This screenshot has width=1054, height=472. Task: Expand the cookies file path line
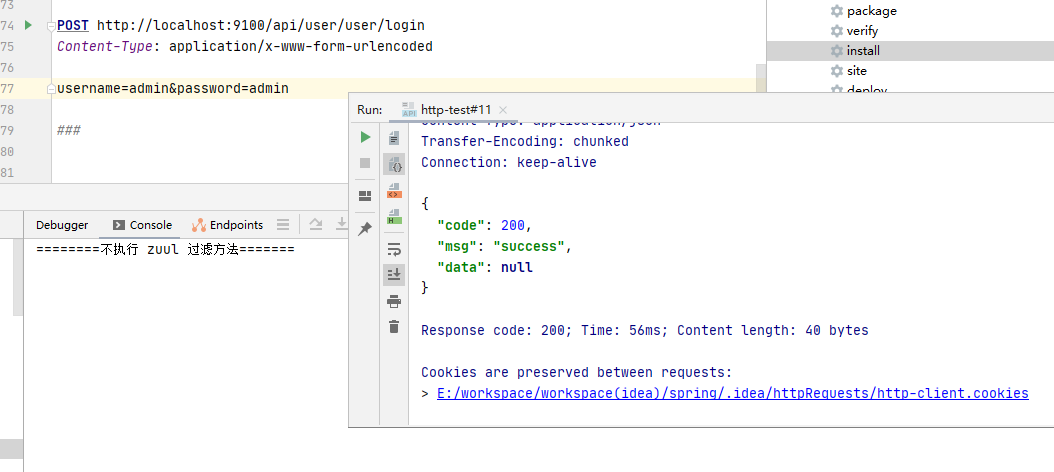426,394
